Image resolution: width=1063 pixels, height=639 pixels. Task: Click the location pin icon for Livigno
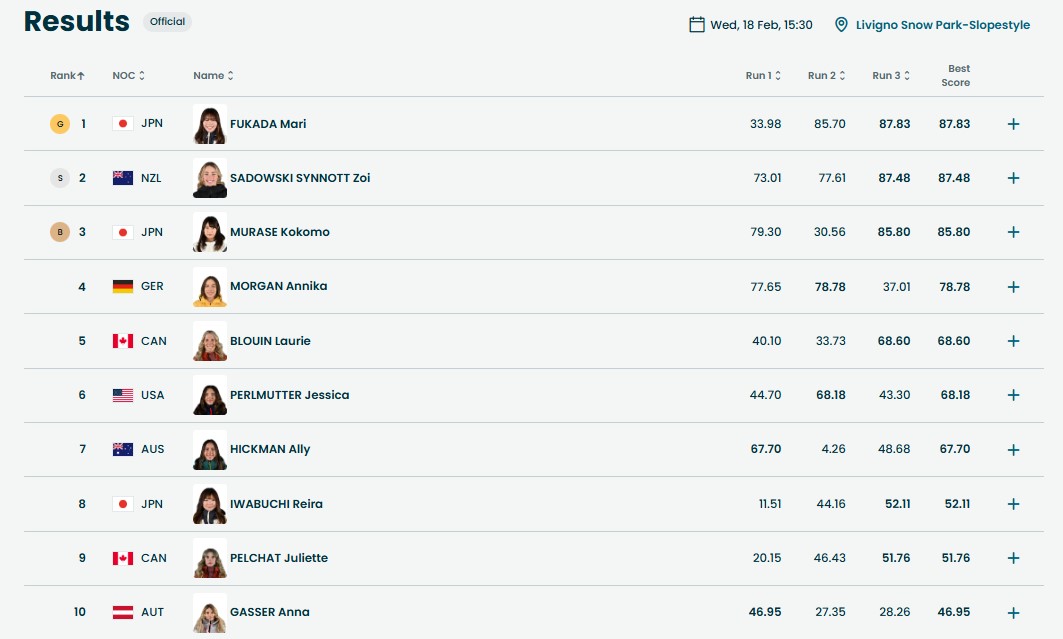click(841, 25)
